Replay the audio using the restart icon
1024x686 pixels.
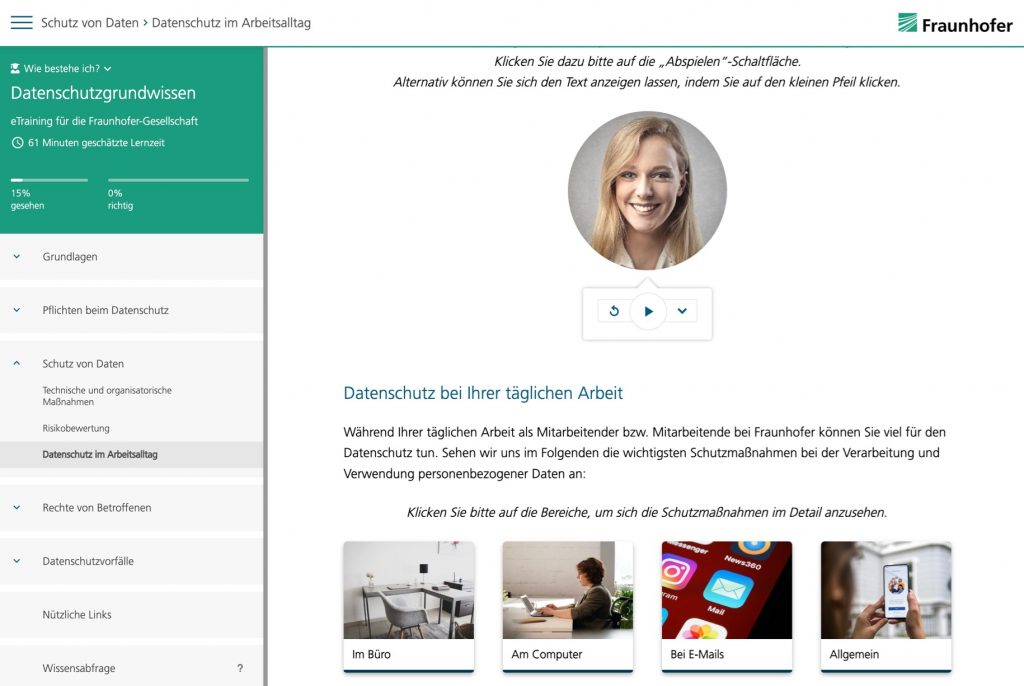pos(613,311)
